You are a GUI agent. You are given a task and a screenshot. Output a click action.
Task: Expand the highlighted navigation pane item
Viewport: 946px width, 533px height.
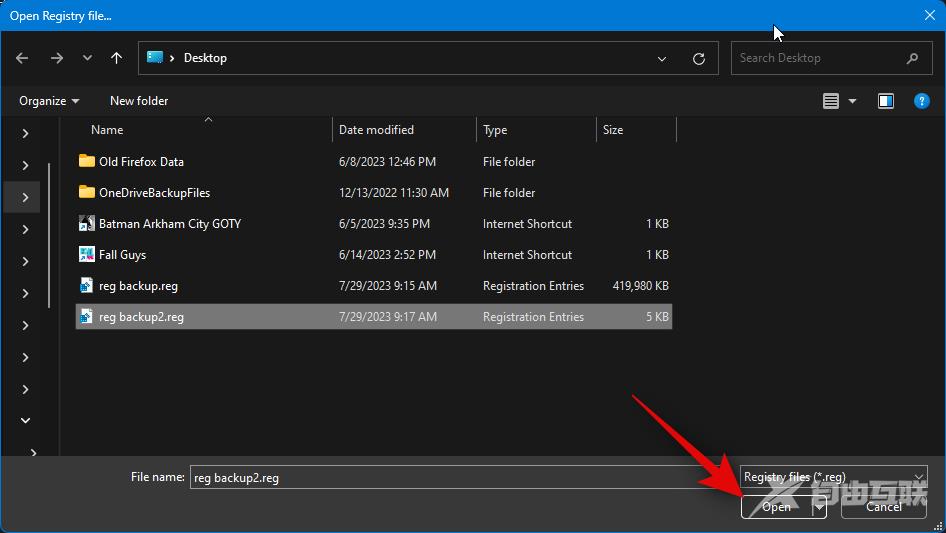tap(25, 197)
